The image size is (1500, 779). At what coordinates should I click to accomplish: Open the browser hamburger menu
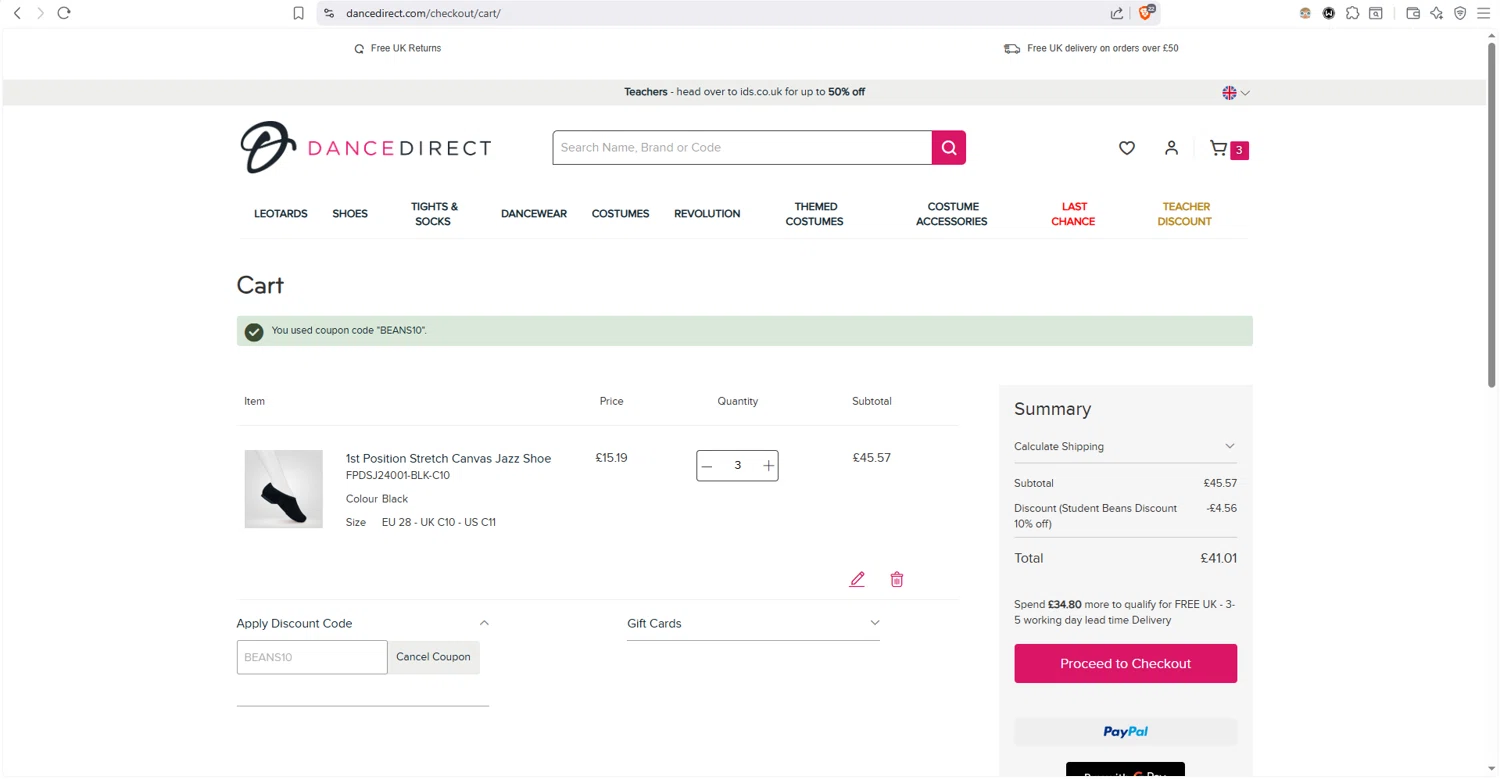(1484, 13)
